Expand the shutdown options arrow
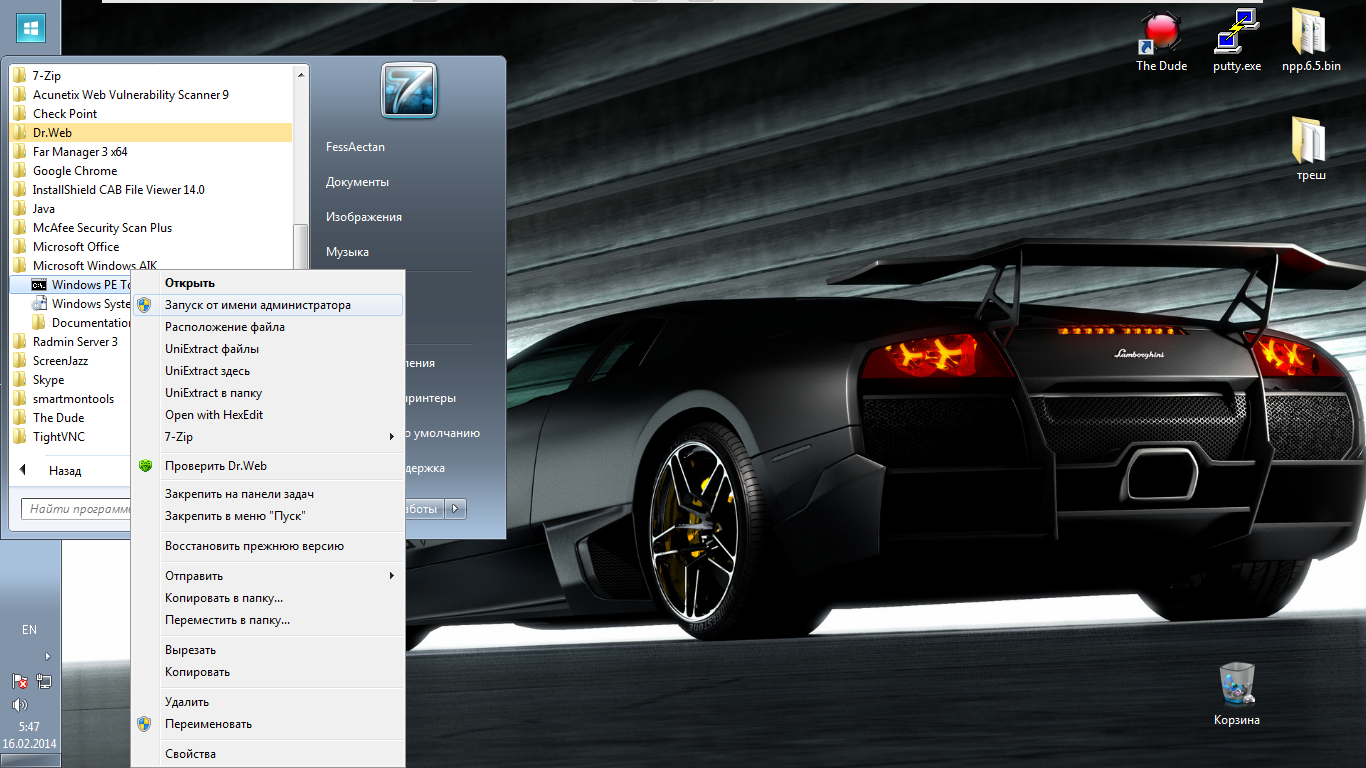1366x768 pixels. [456, 509]
